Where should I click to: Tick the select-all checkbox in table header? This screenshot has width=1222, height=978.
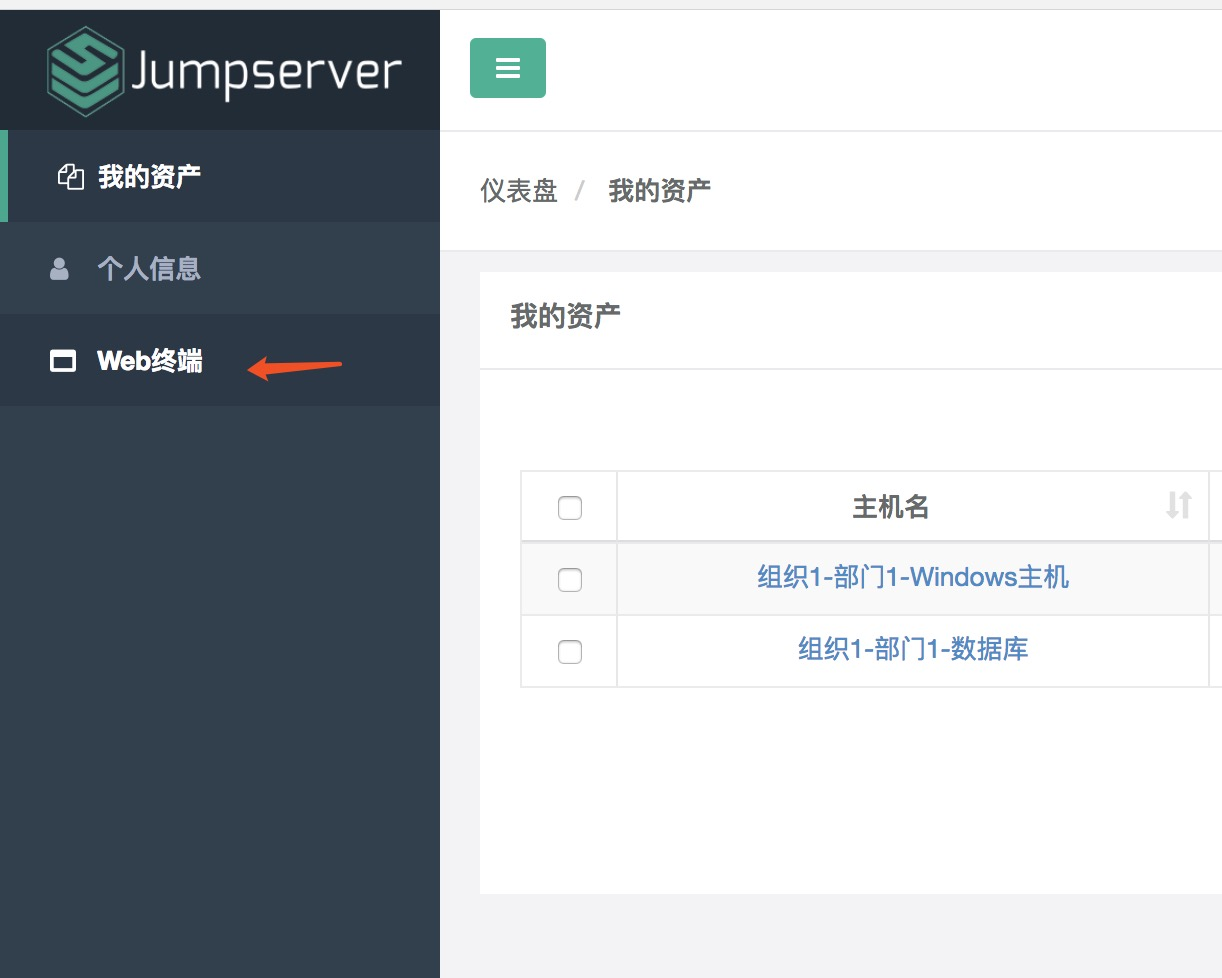point(569,508)
